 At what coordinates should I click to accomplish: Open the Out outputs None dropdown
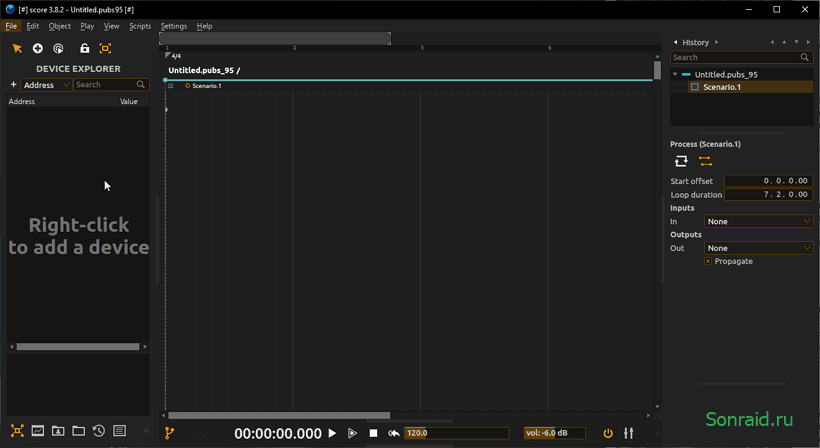click(x=758, y=248)
